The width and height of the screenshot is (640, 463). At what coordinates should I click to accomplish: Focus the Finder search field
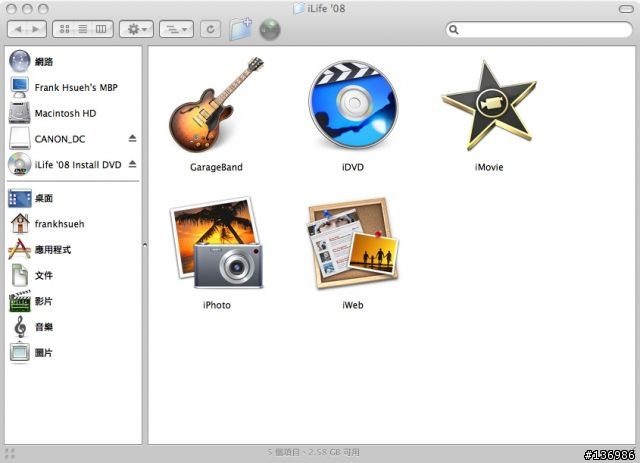coord(539,29)
